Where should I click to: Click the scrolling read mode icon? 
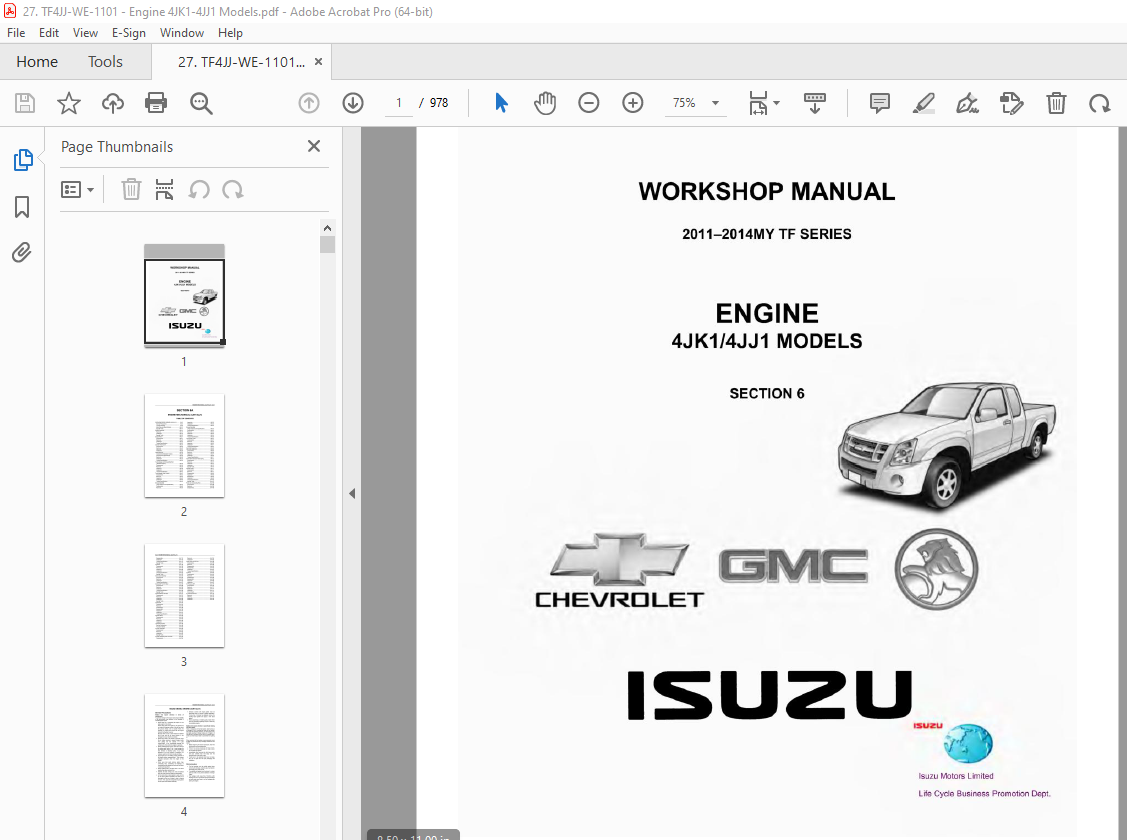tap(815, 103)
